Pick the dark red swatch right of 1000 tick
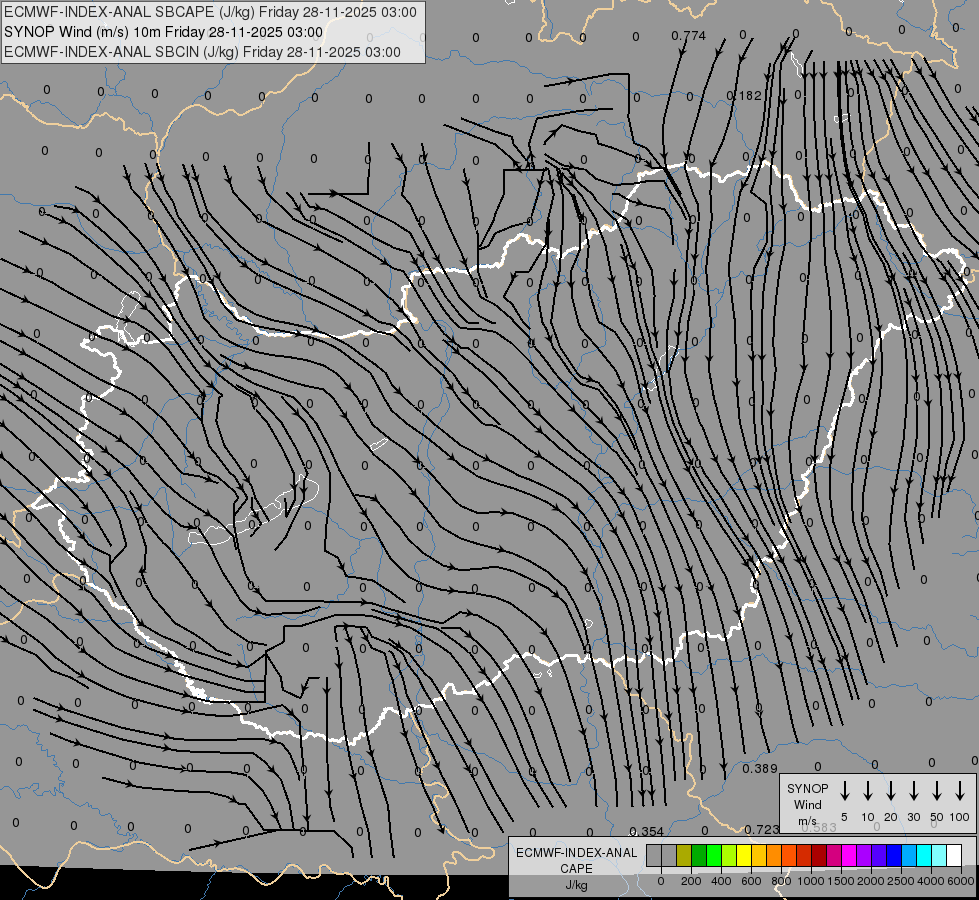 click(x=819, y=855)
